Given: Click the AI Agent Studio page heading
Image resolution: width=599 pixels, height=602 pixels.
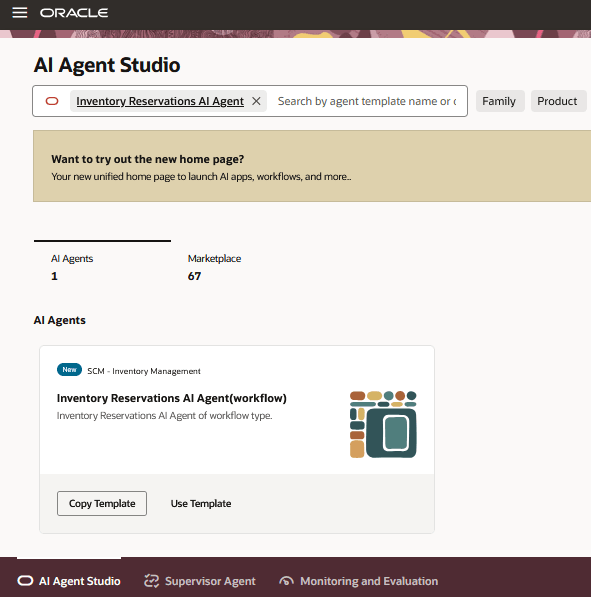Looking at the screenshot, I should point(107,65).
